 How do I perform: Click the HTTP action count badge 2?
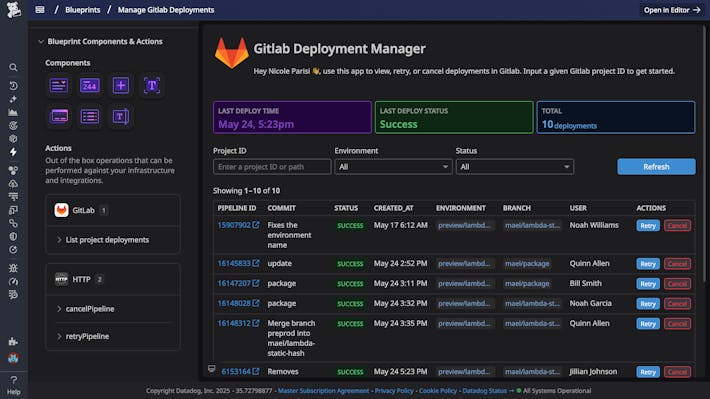[x=100, y=279]
